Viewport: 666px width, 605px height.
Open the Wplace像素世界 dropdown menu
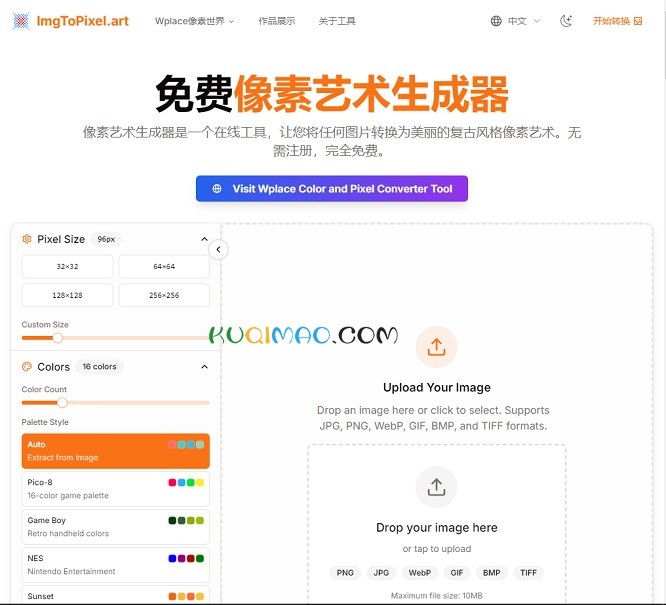click(194, 21)
